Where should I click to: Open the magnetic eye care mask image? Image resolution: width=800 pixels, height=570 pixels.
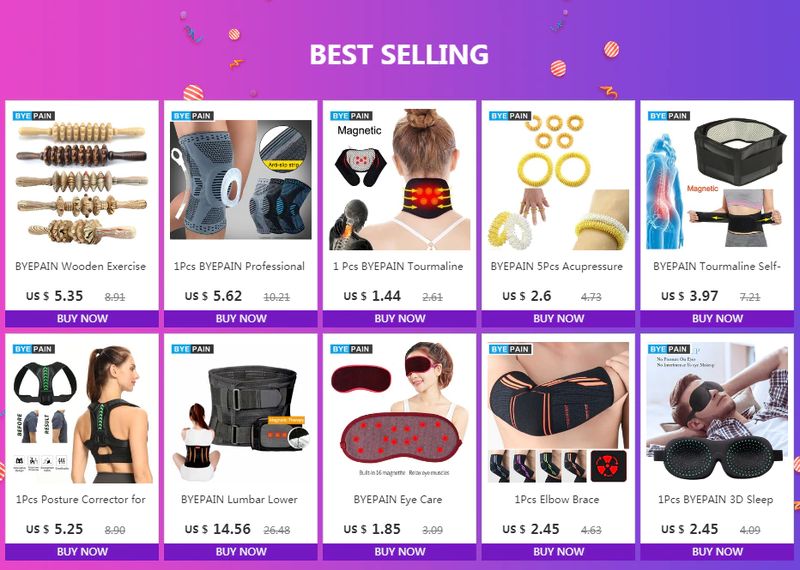(399, 412)
